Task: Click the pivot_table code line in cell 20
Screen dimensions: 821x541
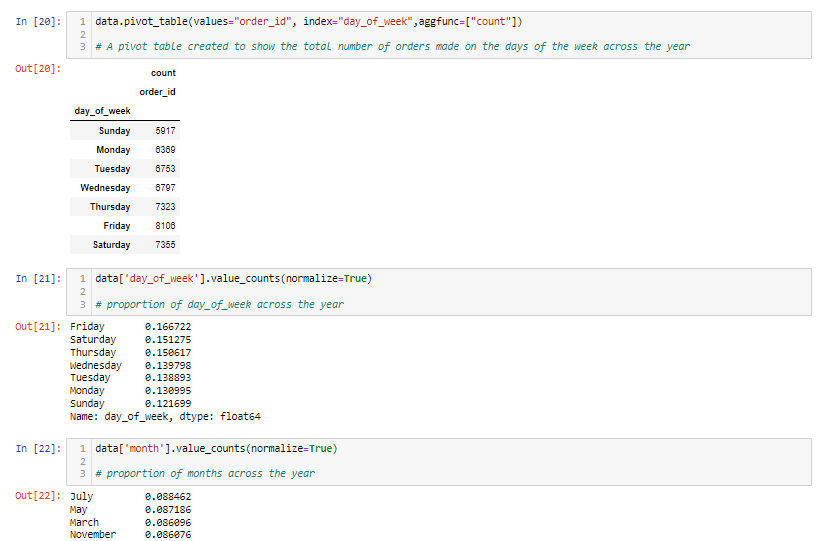Action: tap(308, 21)
